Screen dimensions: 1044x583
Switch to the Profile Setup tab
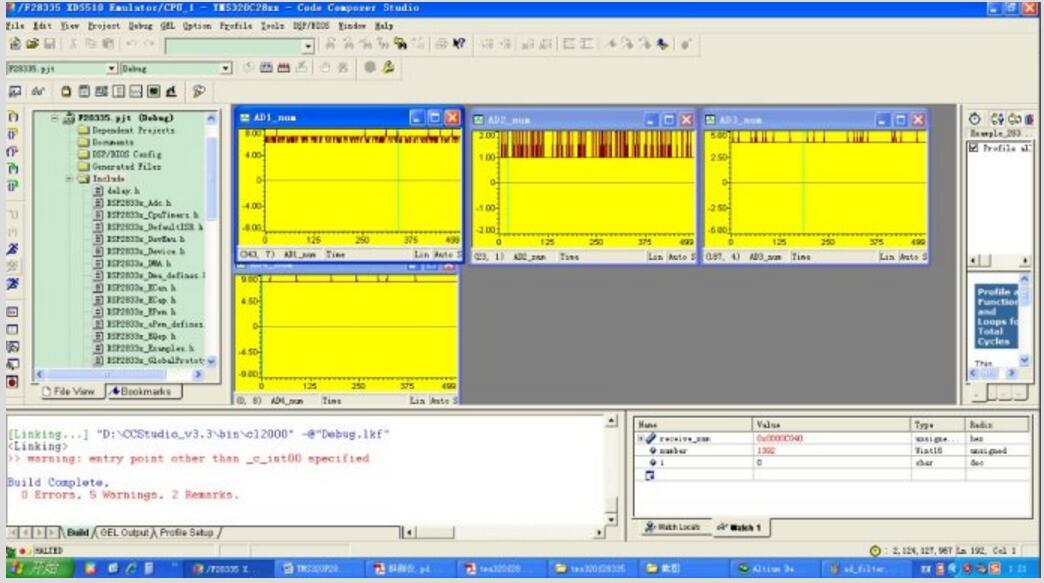(x=186, y=532)
